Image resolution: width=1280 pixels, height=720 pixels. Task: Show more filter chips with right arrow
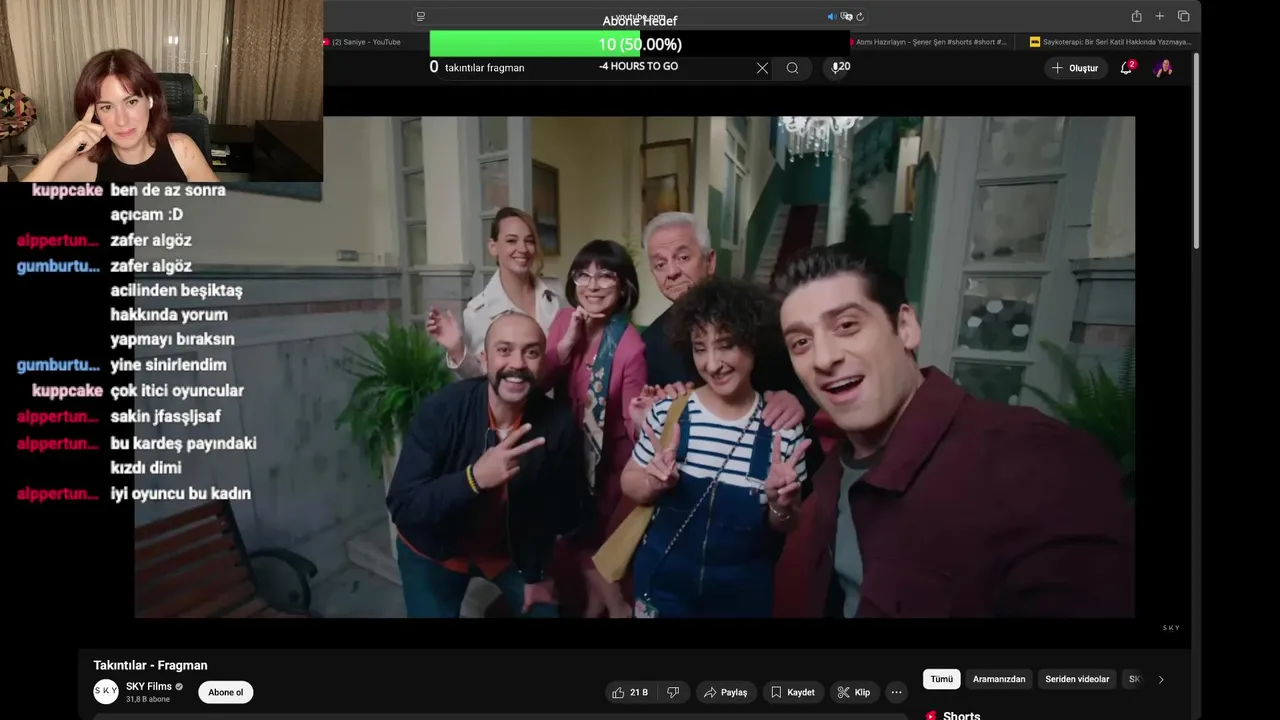(x=1161, y=679)
